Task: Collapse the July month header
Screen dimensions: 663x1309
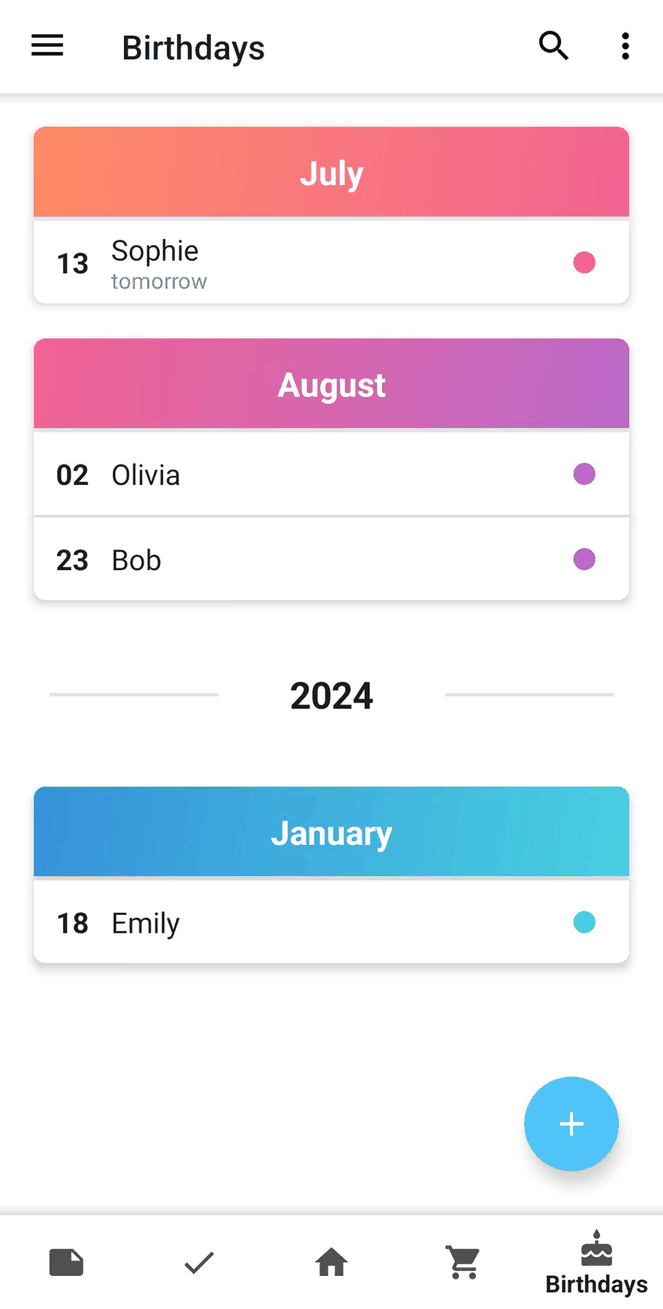Action: [331, 171]
